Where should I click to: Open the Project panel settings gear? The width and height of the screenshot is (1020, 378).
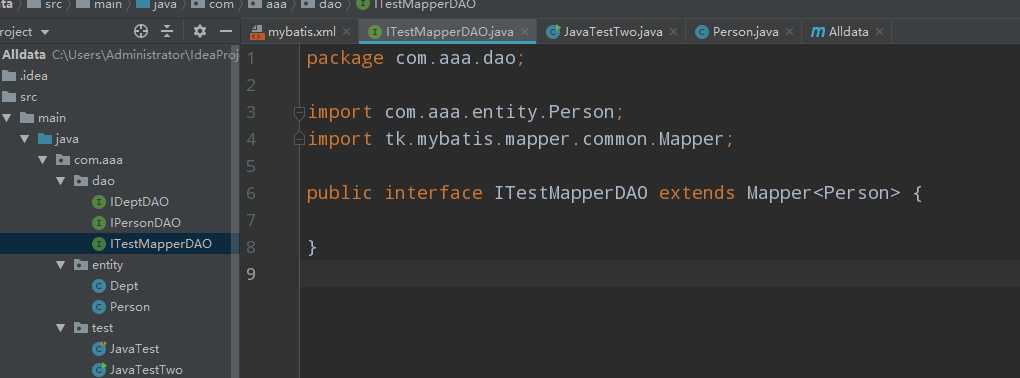(200, 31)
